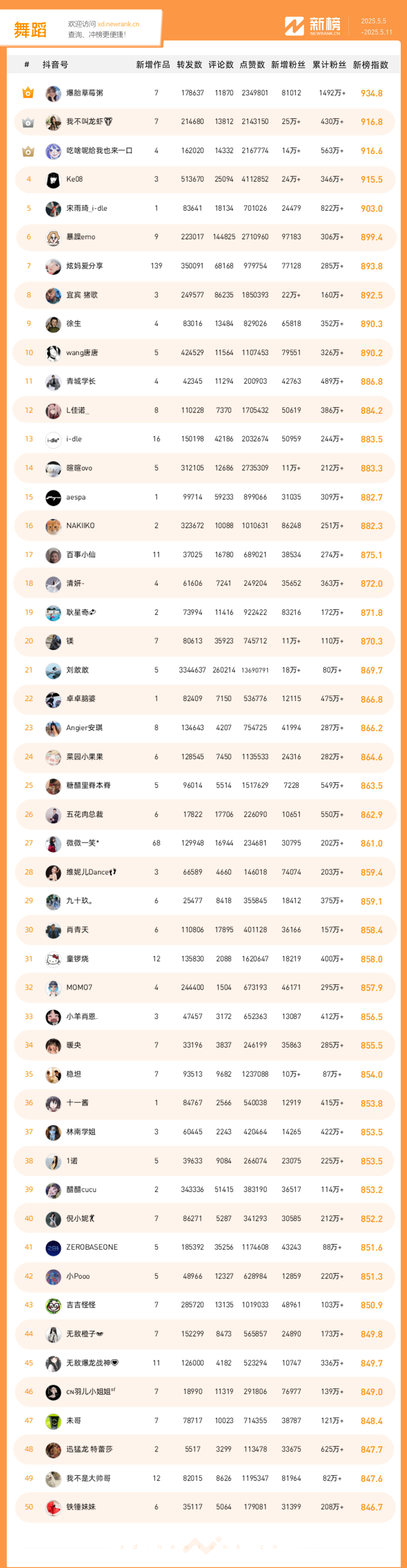Open the i-dle account avatar icon
Image resolution: width=407 pixels, height=1568 pixels.
point(54,439)
